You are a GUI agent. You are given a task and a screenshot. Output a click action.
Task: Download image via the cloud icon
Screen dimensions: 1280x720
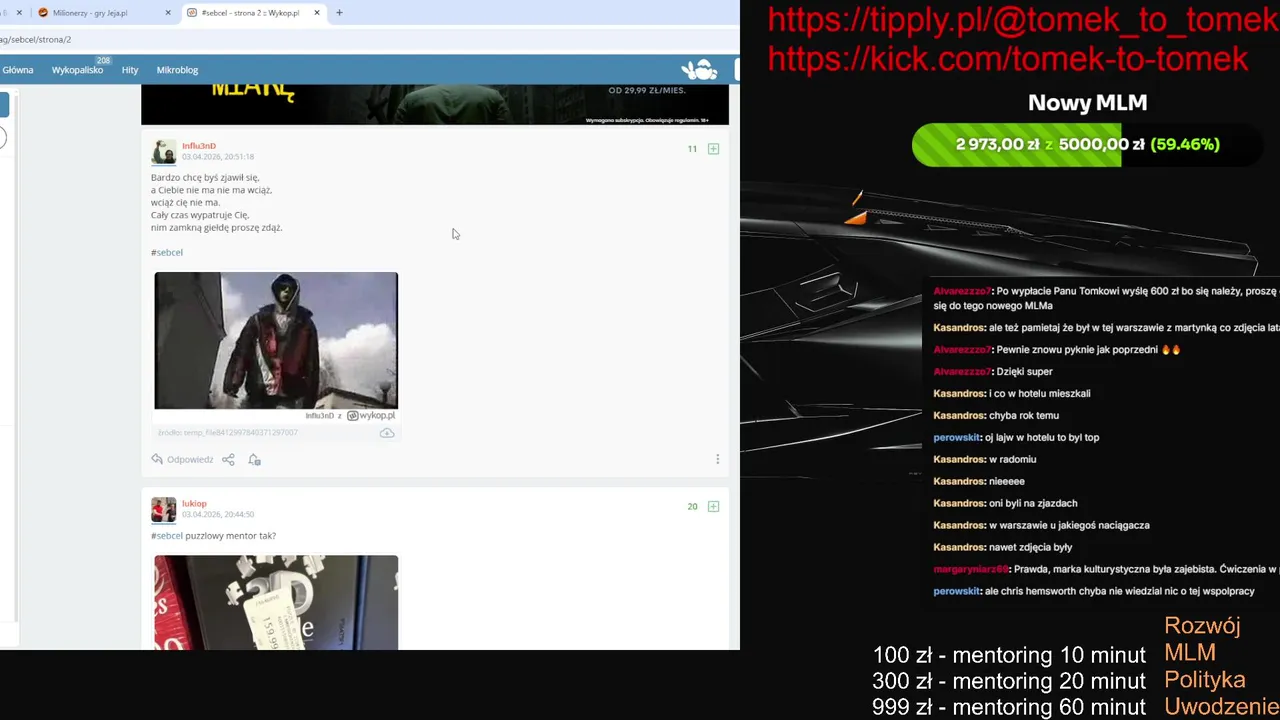tap(387, 433)
